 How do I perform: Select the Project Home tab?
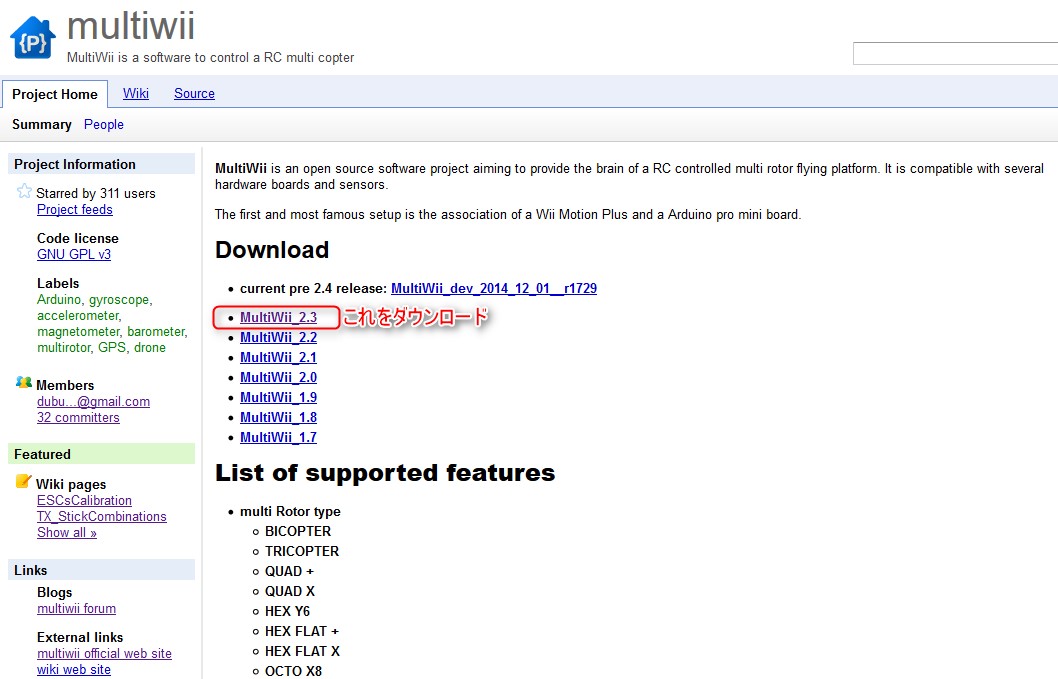pyautogui.click(x=55, y=94)
